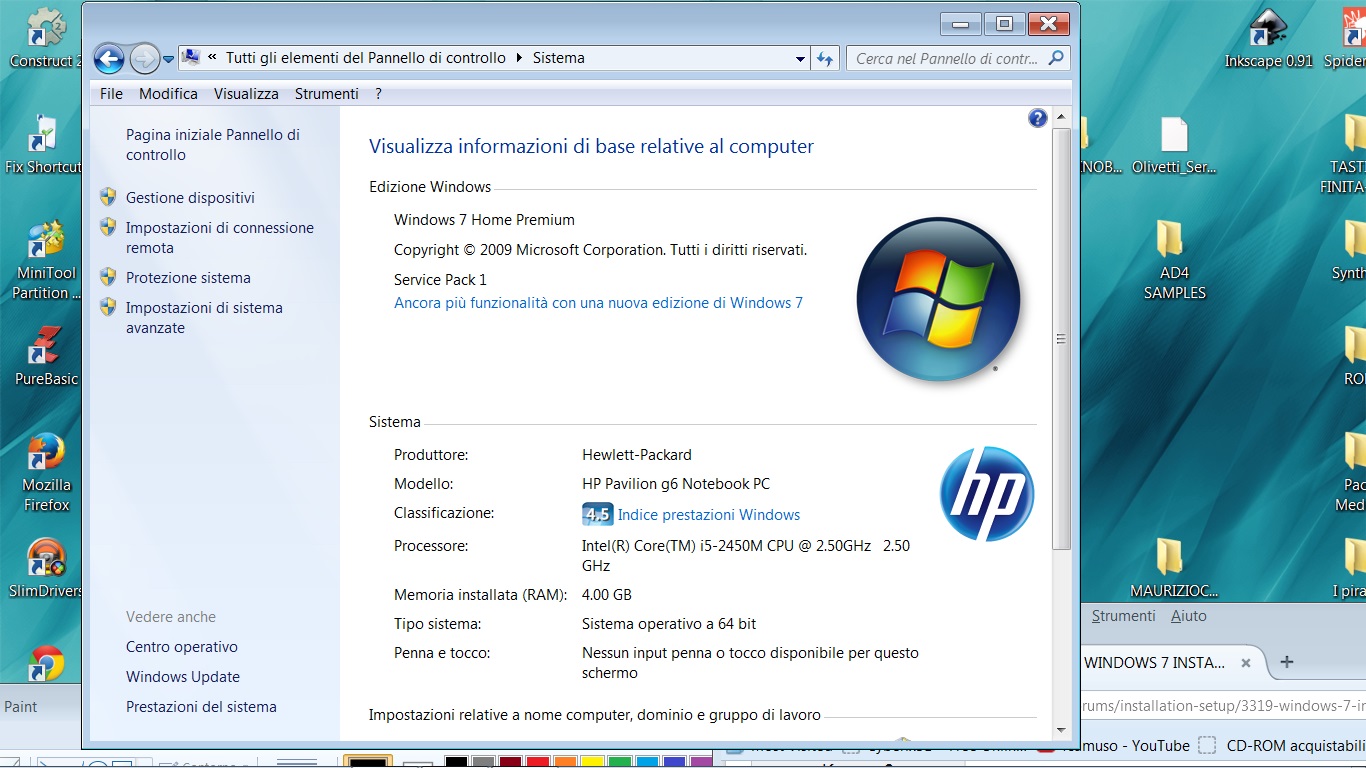
Task: Click the scrollbar down arrow
Action: pyautogui.click(x=1061, y=731)
